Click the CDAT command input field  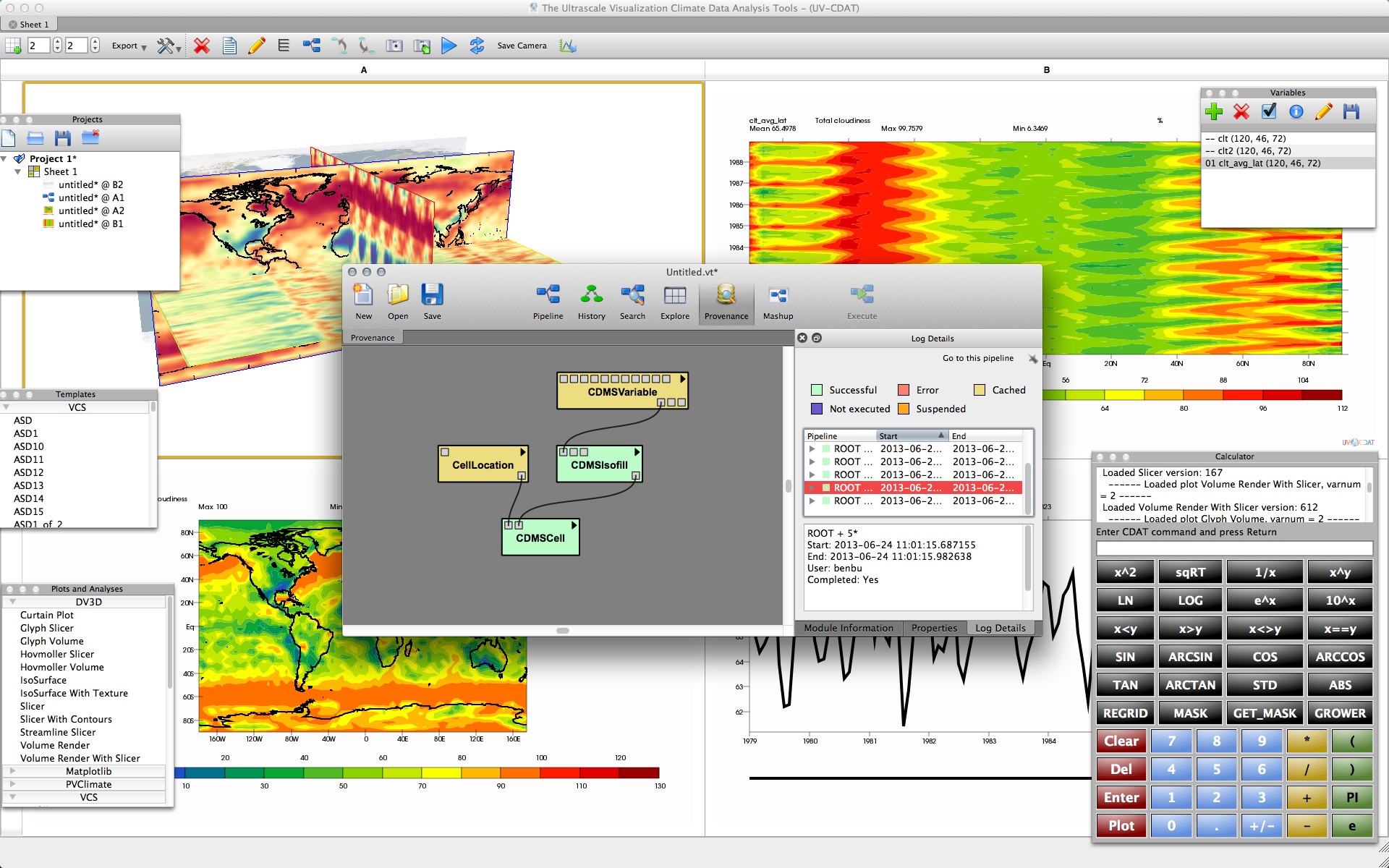(x=1233, y=549)
